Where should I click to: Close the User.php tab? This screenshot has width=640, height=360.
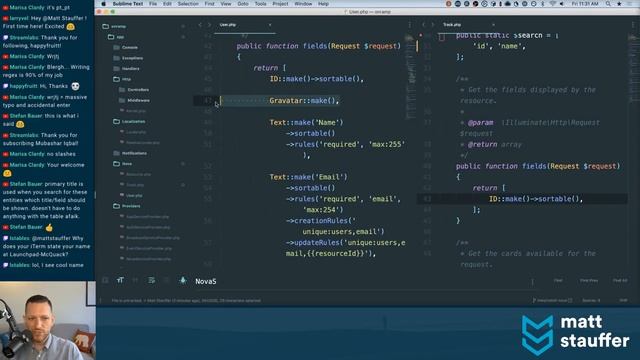(x=270, y=25)
